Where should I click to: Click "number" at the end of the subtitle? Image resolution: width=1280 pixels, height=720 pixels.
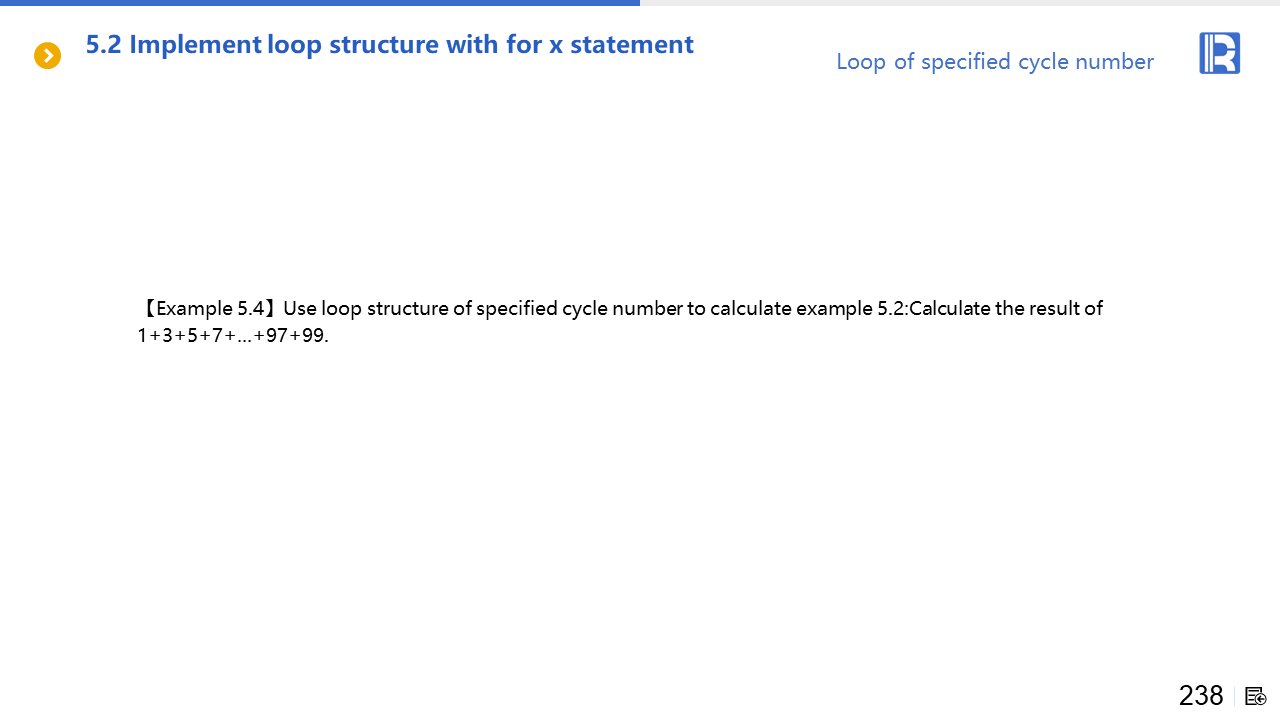1115,62
